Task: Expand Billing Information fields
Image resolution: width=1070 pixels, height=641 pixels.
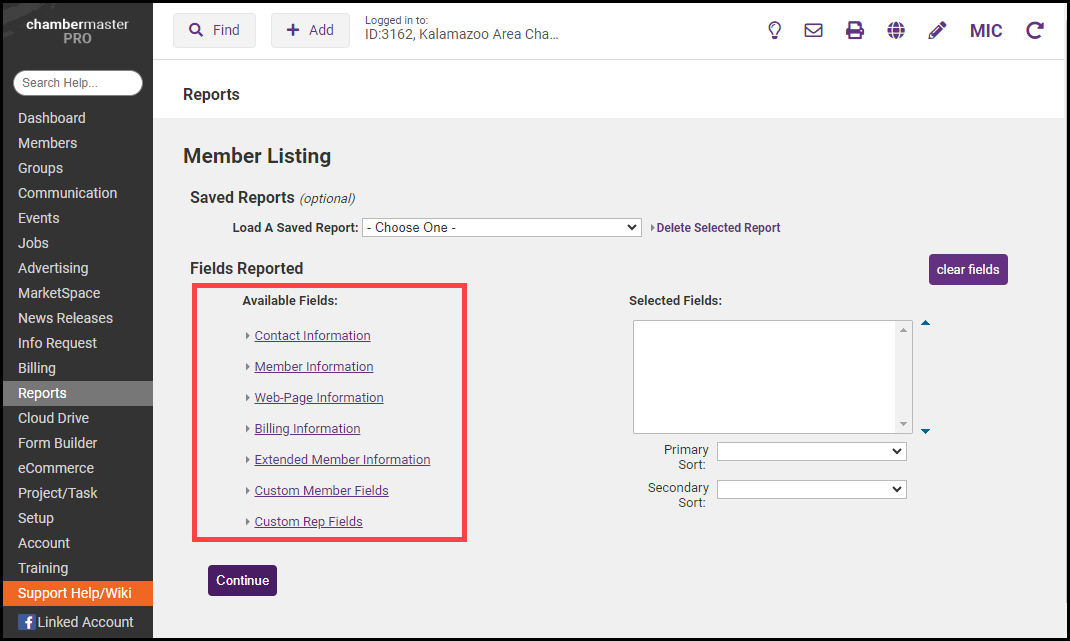Action: pyautogui.click(x=307, y=429)
